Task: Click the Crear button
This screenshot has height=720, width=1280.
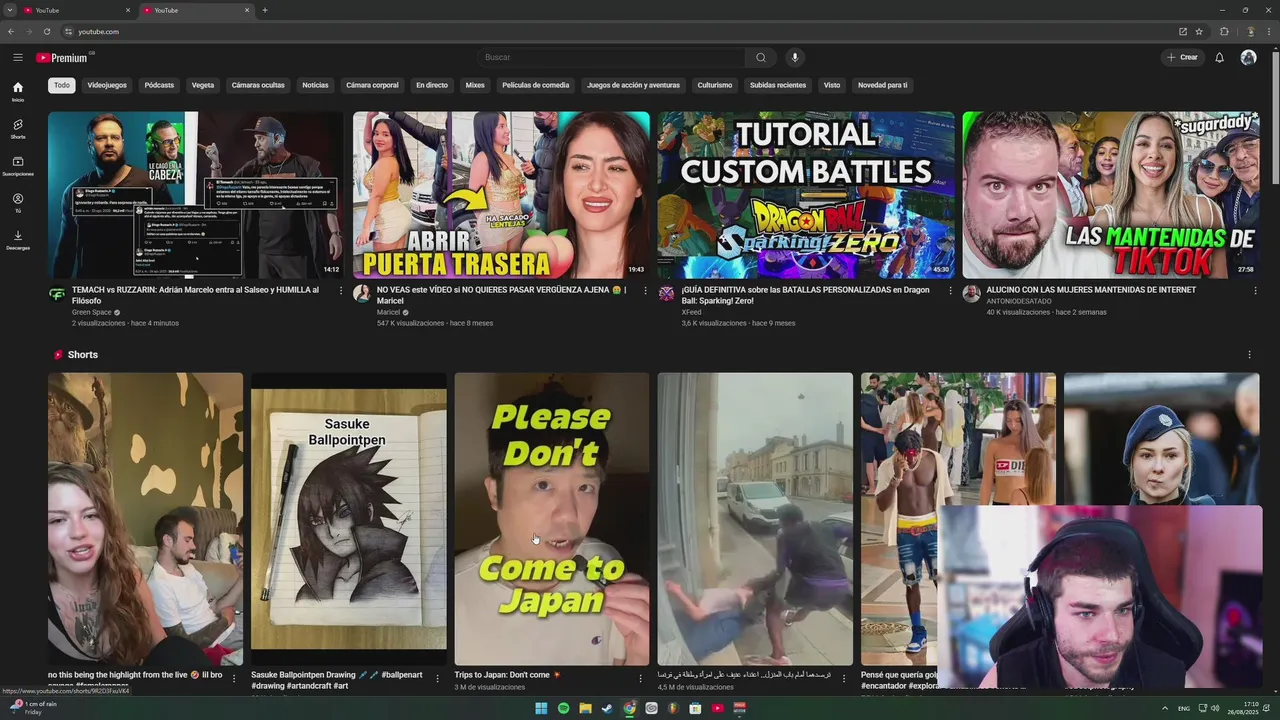Action: click(1182, 57)
